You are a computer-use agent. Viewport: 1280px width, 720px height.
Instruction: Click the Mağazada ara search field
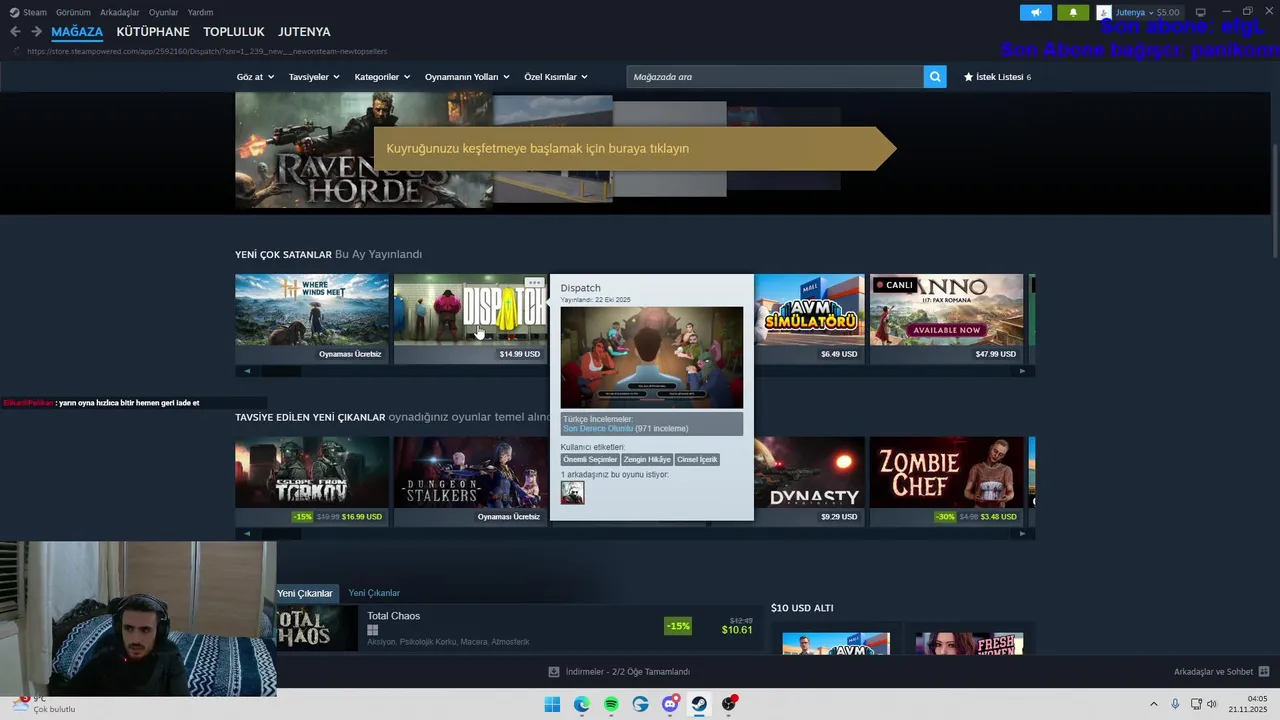[x=775, y=77]
